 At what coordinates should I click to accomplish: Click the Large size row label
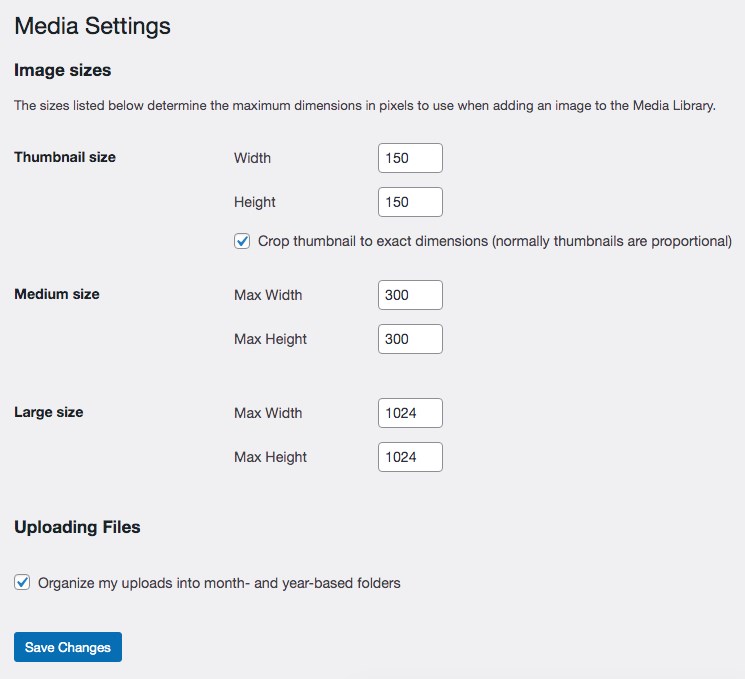48,412
